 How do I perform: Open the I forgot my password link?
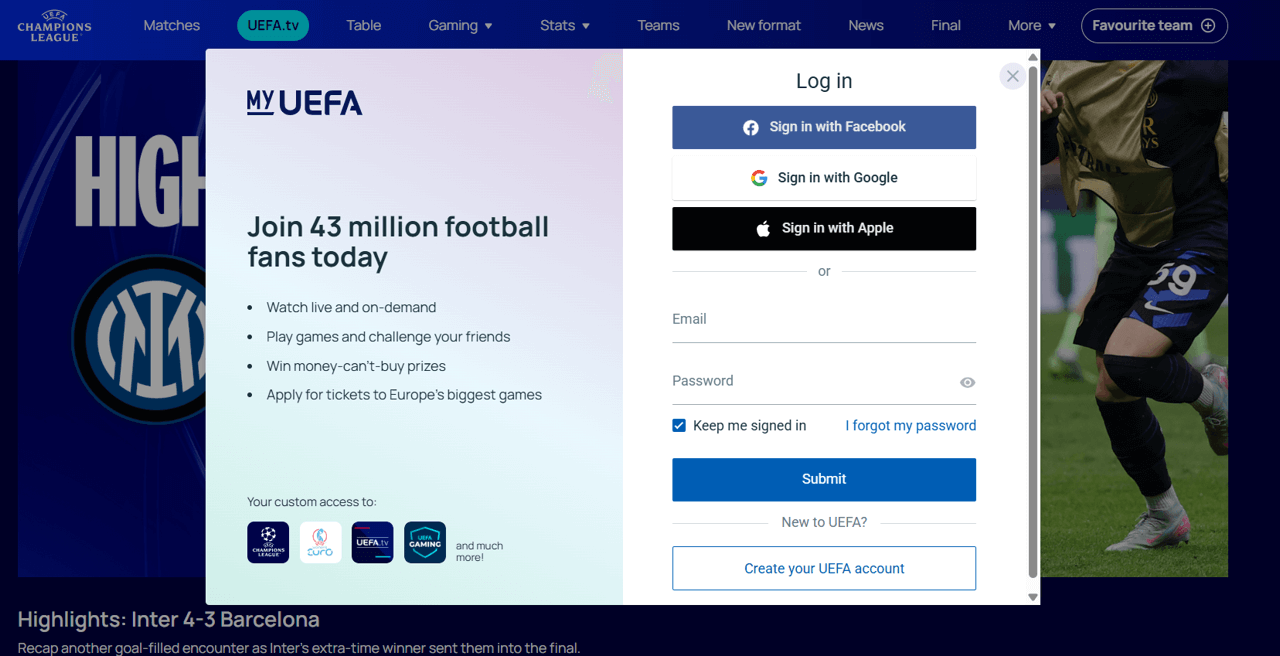click(910, 425)
